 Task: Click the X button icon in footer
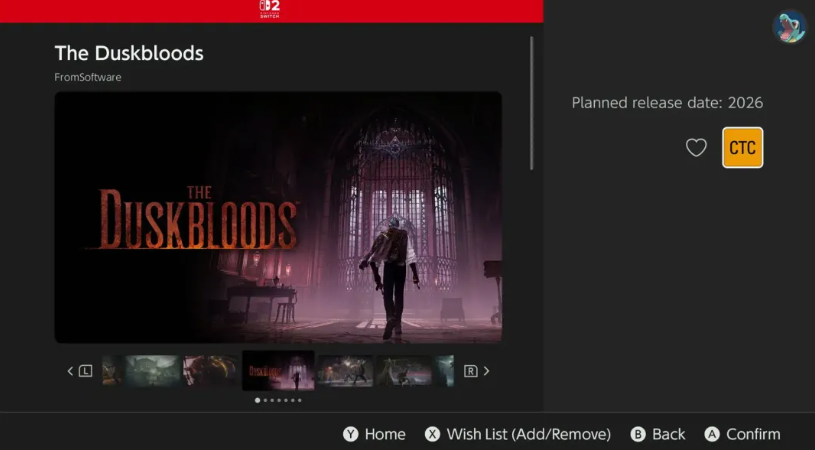pyautogui.click(x=432, y=434)
